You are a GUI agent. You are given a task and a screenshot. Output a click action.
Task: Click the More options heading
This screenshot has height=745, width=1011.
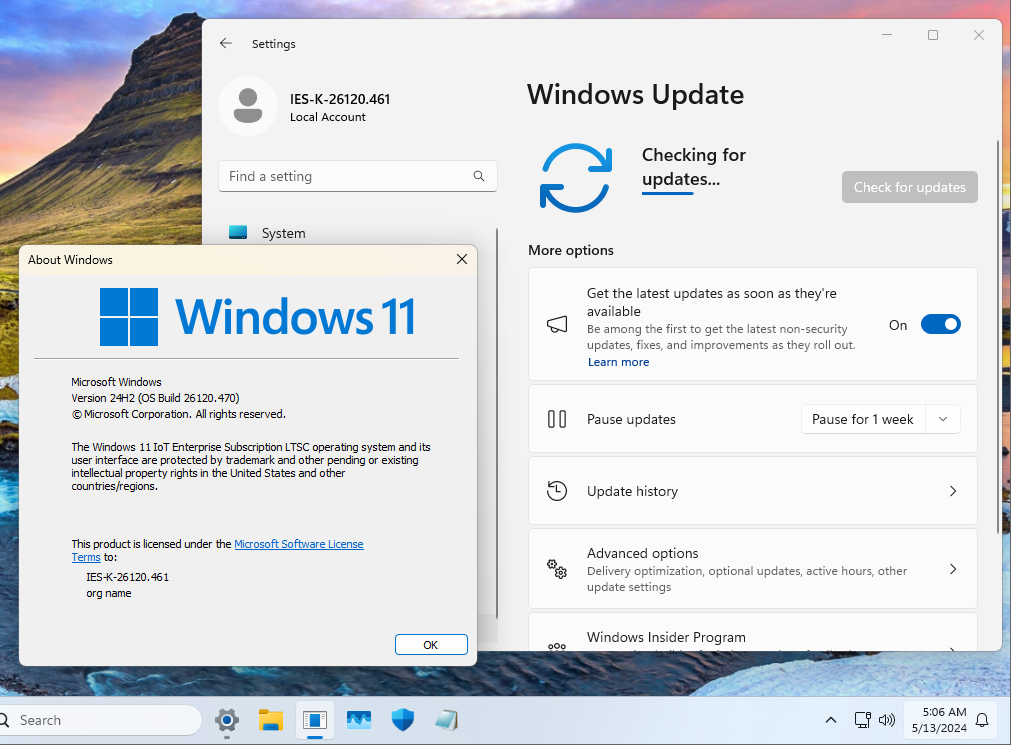[571, 250]
